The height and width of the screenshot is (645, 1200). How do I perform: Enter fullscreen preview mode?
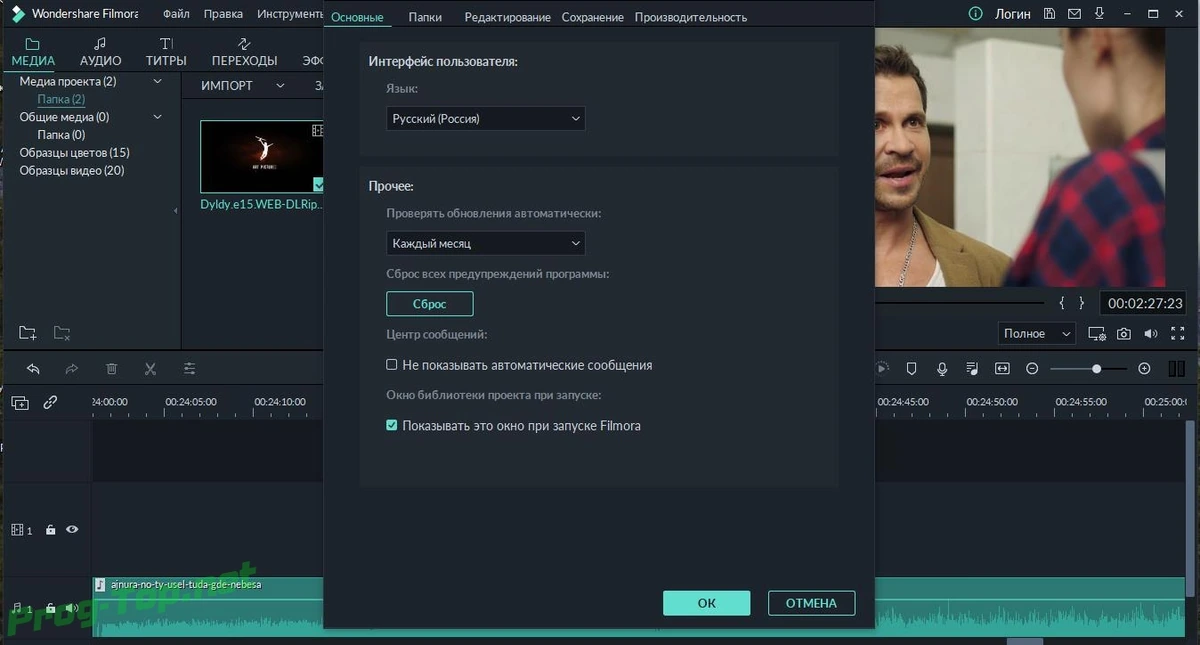click(1178, 333)
